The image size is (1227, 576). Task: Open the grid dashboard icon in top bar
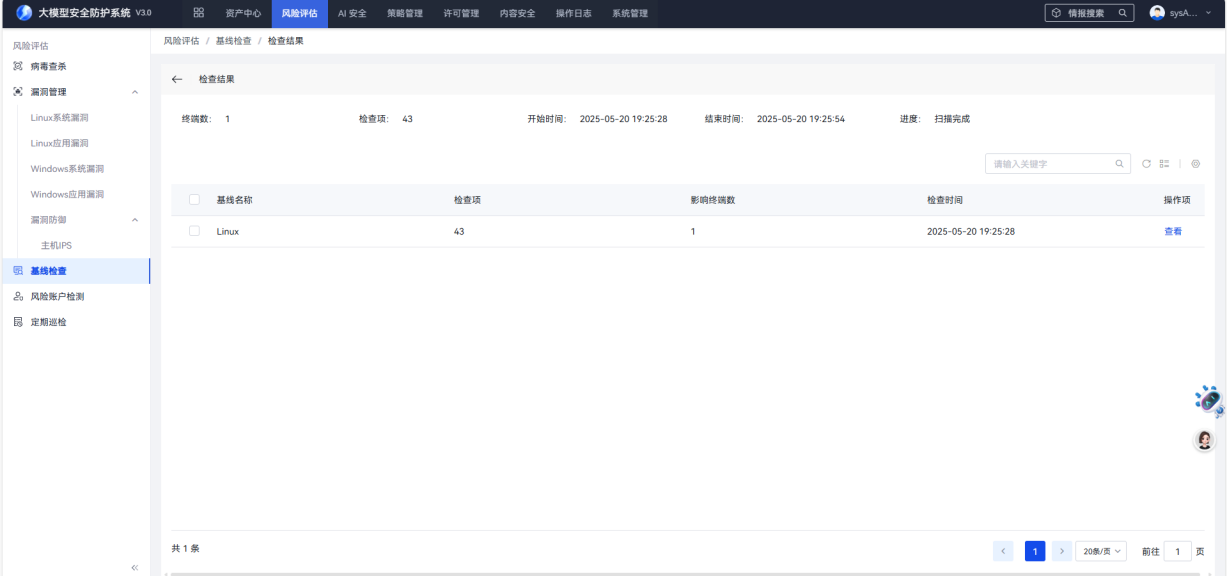[198, 13]
